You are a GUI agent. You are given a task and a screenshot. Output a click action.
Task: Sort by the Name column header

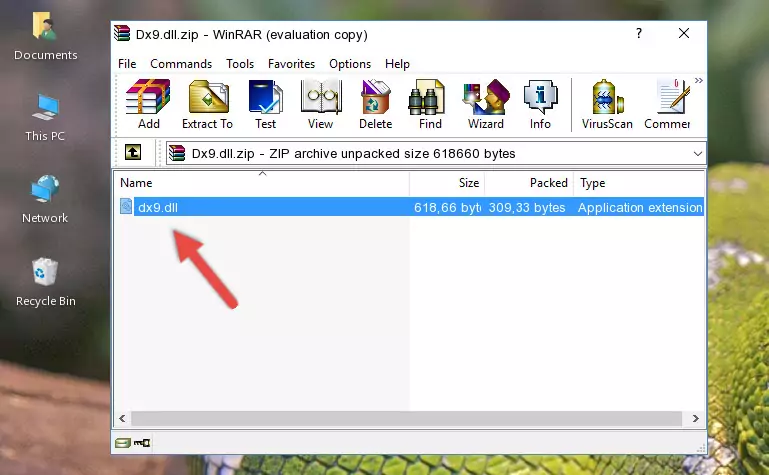coord(262,183)
